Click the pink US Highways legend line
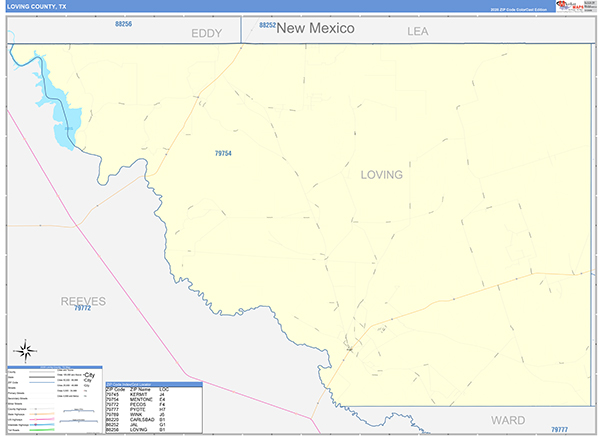Viewport: 600px width, 436px height. point(42,419)
